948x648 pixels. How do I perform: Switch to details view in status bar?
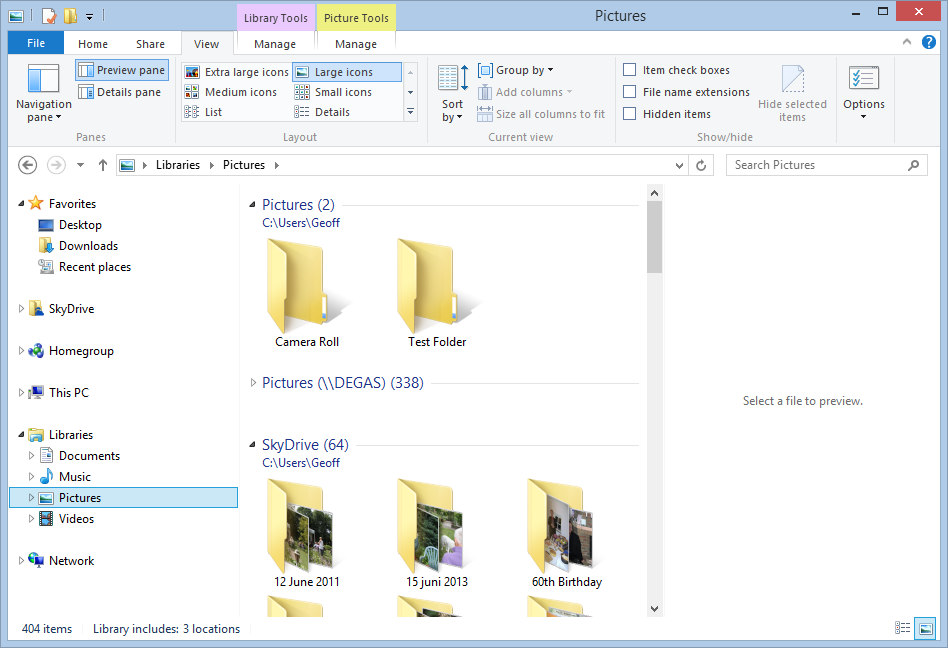[x=903, y=628]
